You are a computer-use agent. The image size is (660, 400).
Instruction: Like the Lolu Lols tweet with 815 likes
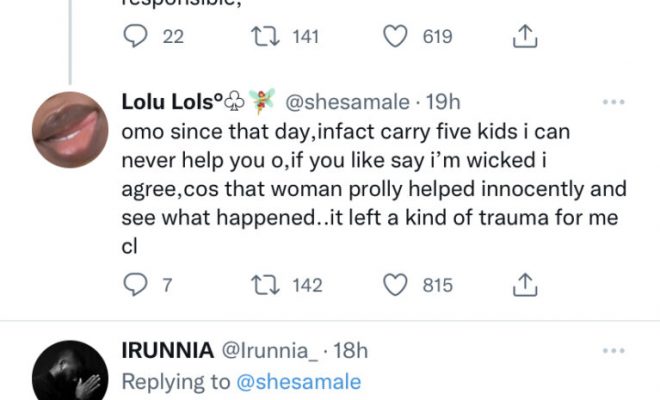tap(398, 285)
